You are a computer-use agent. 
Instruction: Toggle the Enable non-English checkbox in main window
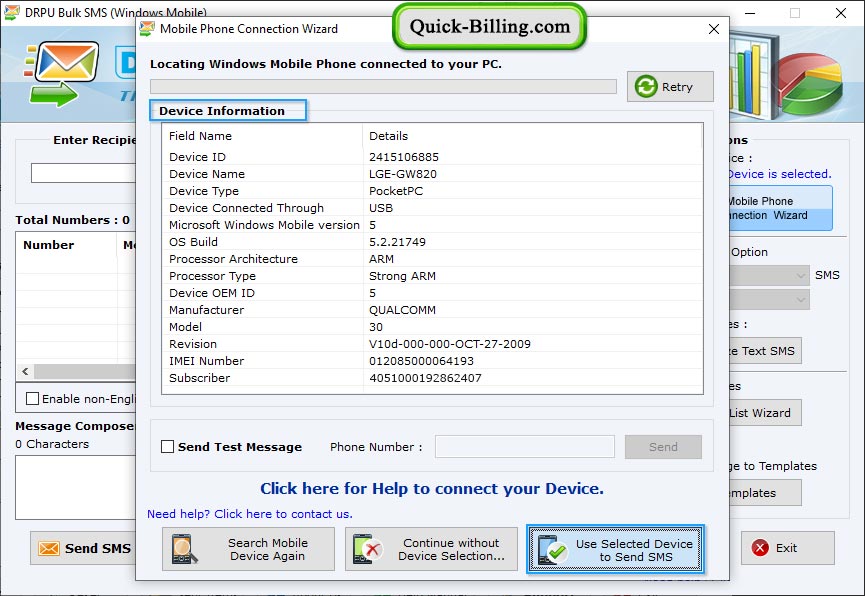(33, 398)
